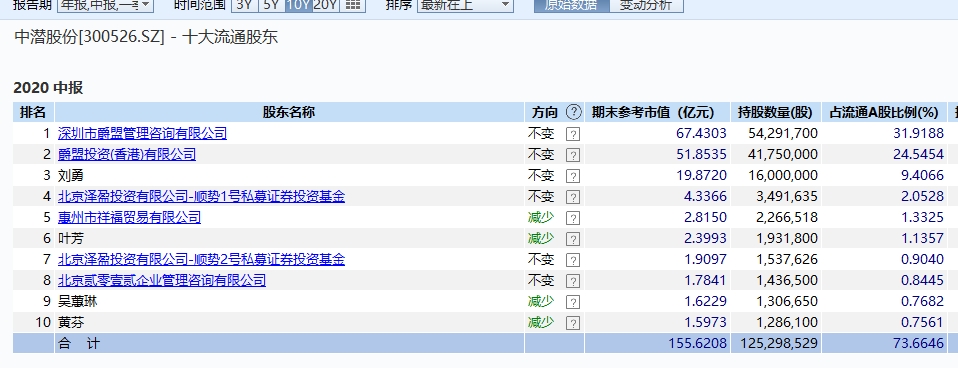This screenshot has width=958, height=368.
Task: Click the question icon for 黄芬 row
Action: coord(572,323)
